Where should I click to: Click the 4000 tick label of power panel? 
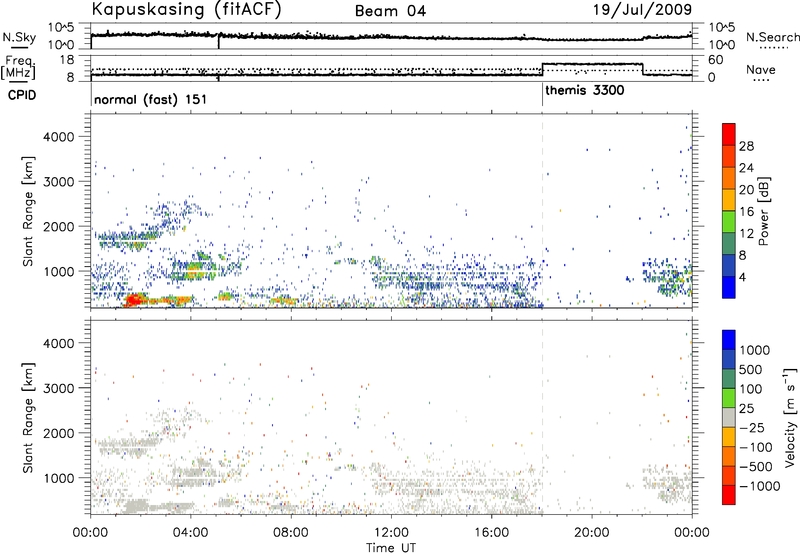click(x=59, y=137)
